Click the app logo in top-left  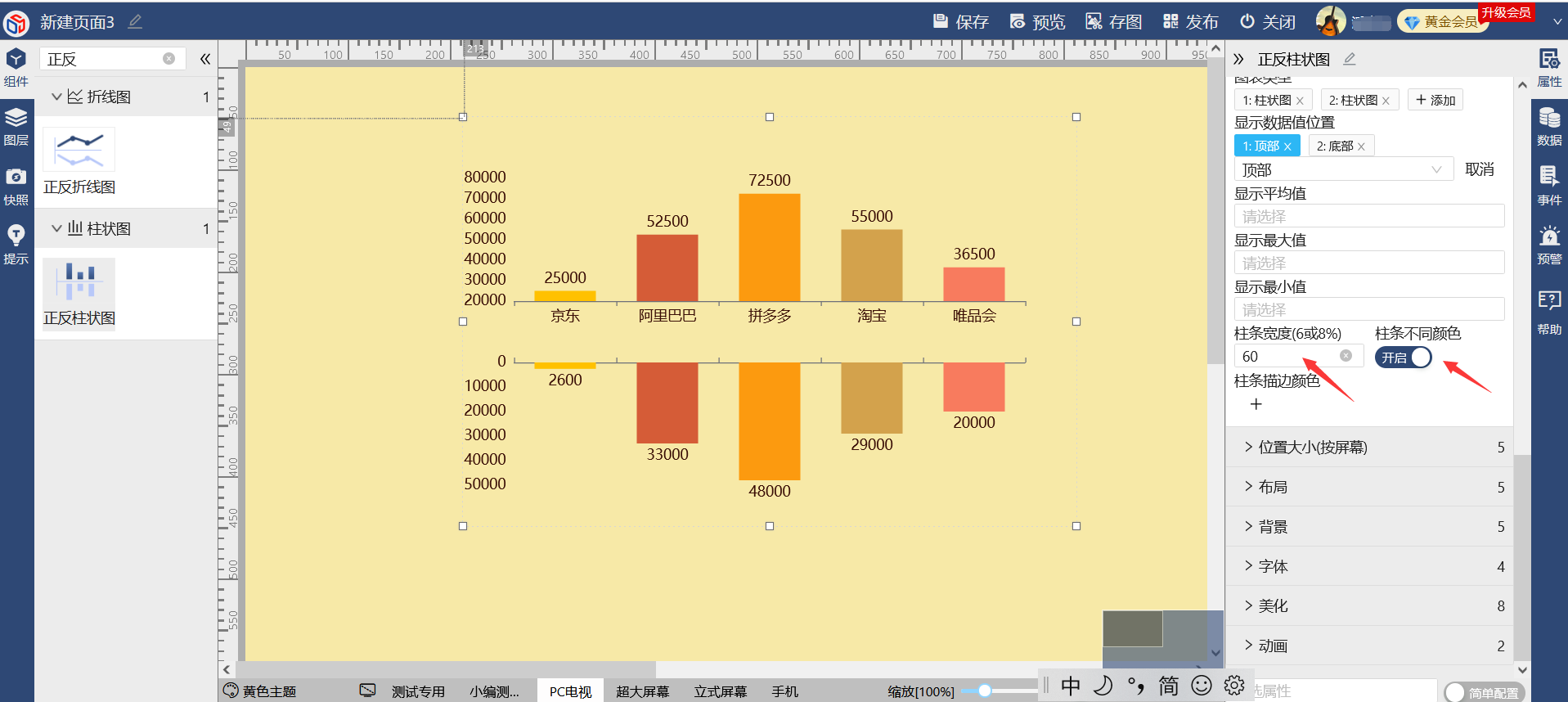16,22
